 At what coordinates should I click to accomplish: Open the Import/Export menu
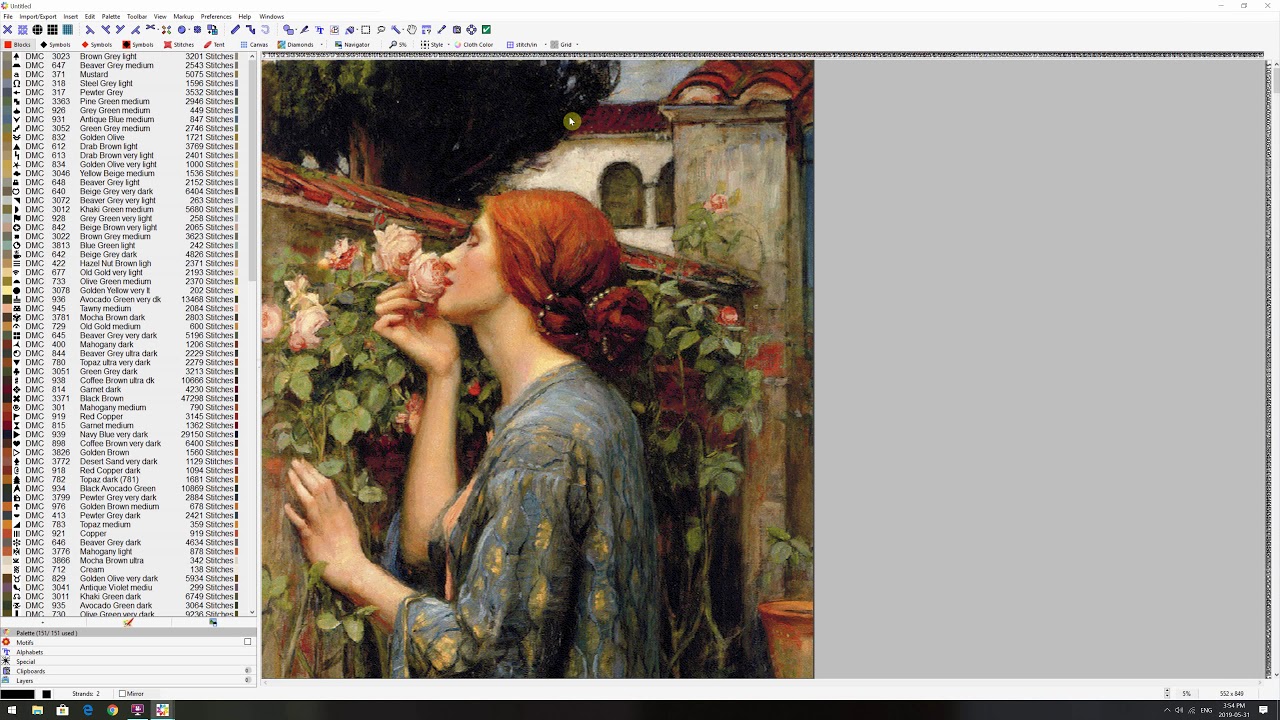pyautogui.click(x=38, y=17)
